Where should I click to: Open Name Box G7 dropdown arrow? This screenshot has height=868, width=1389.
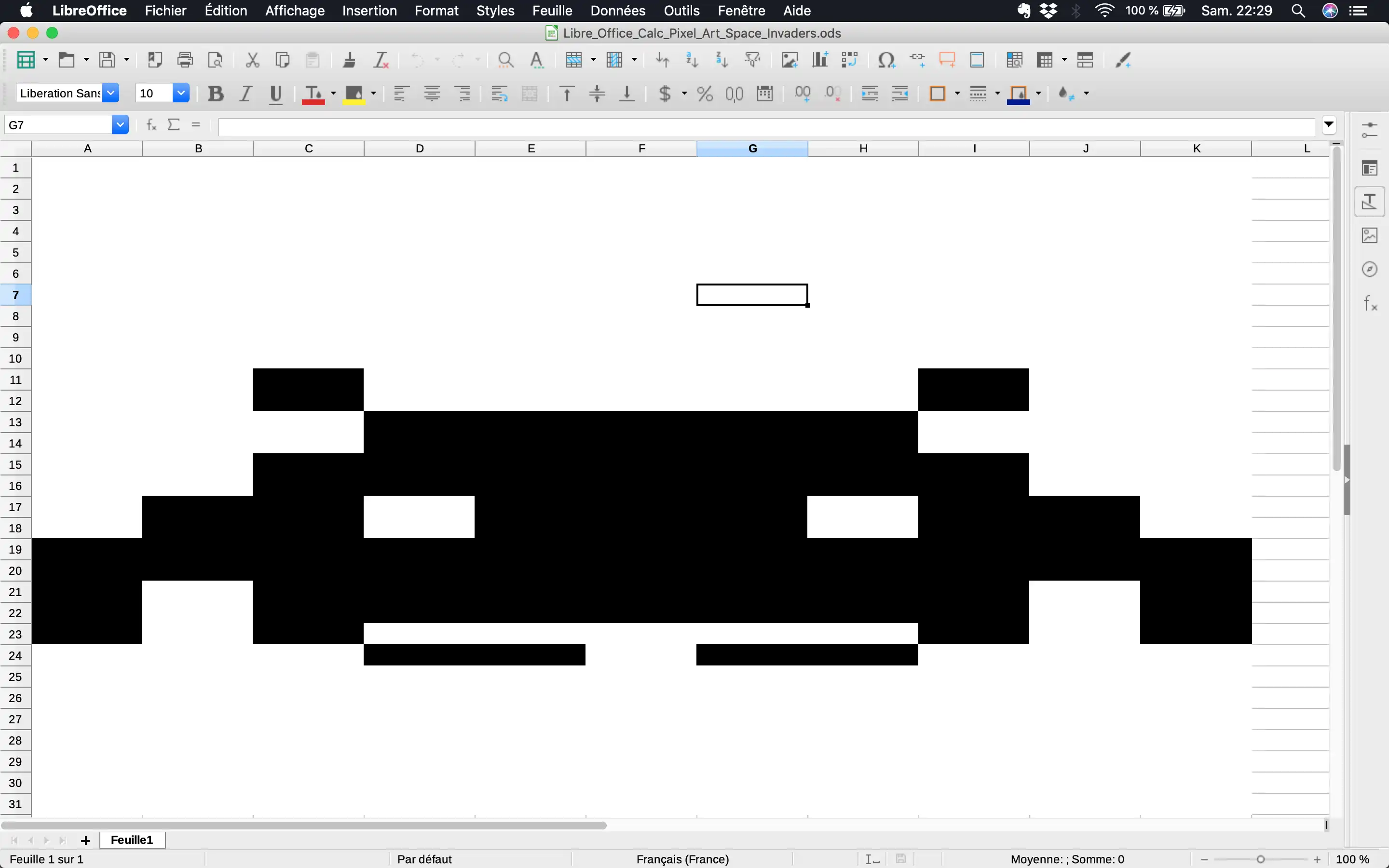coord(120,124)
